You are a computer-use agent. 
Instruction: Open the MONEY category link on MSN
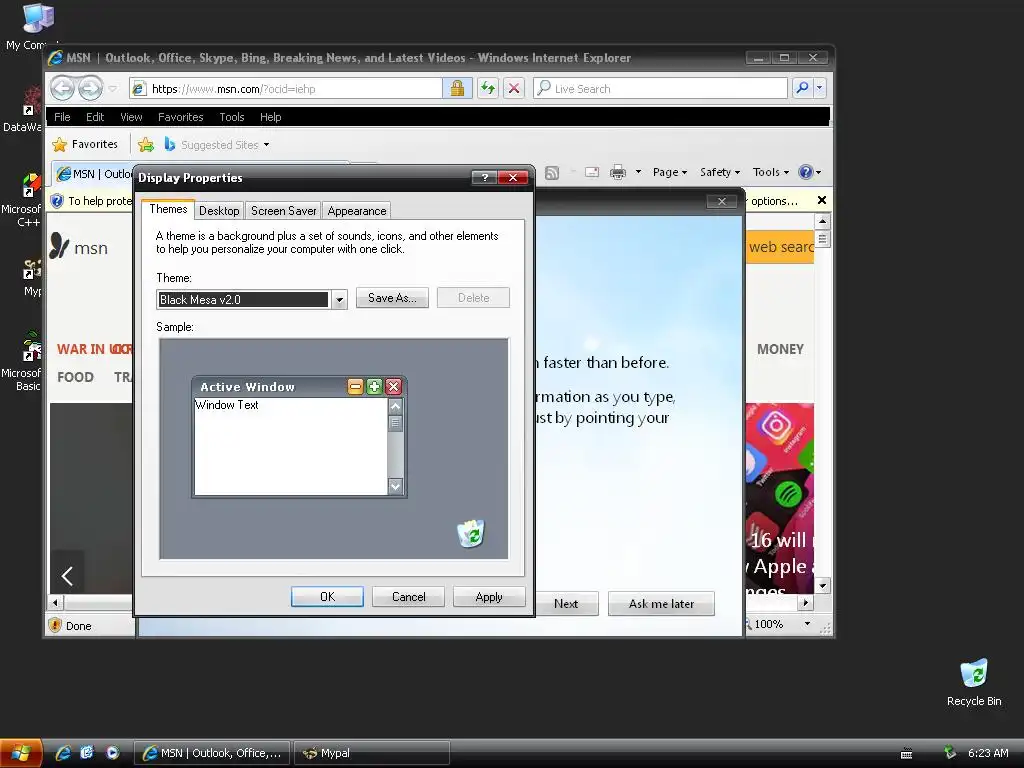pos(780,349)
